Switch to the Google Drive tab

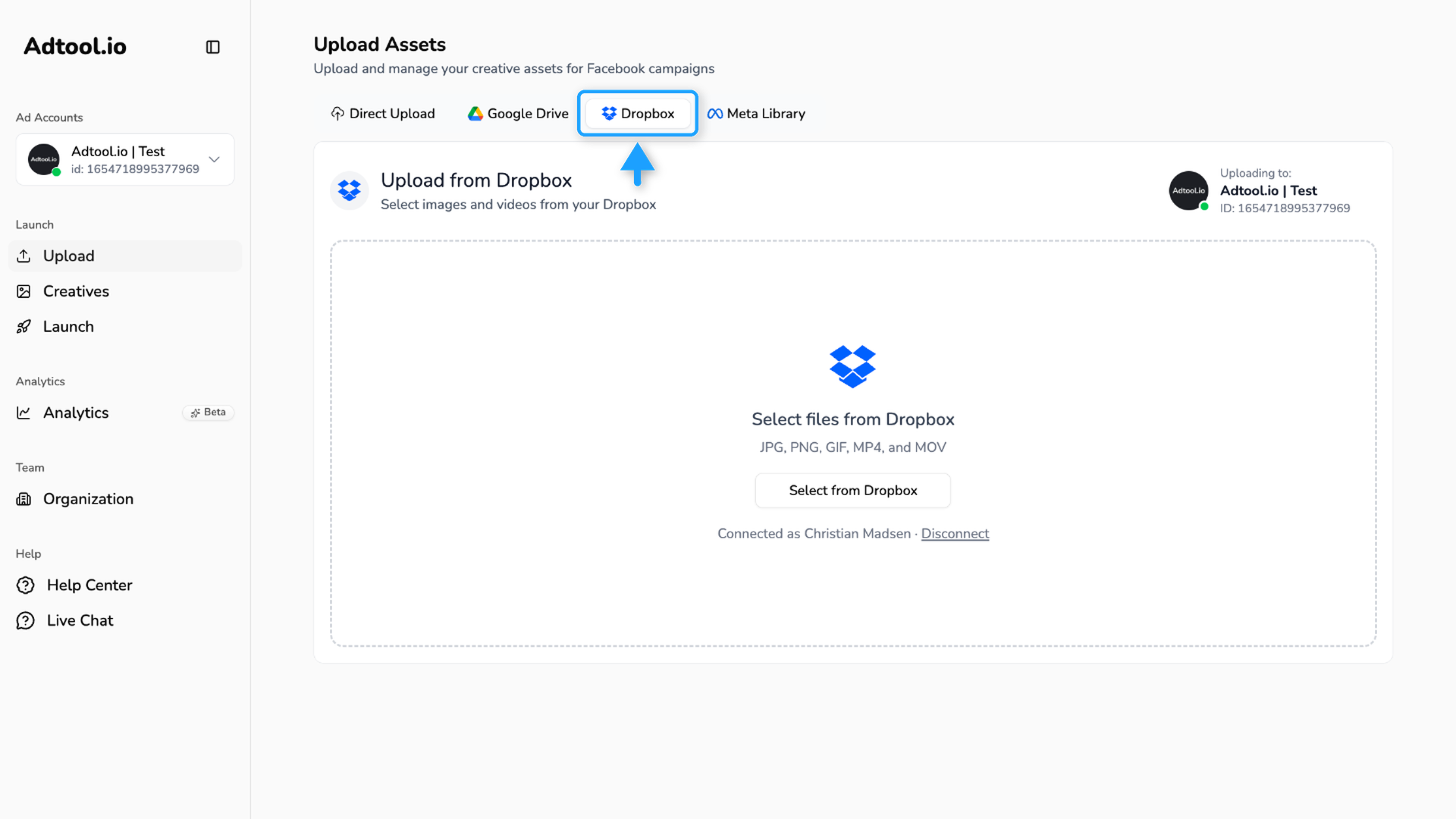coord(518,114)
